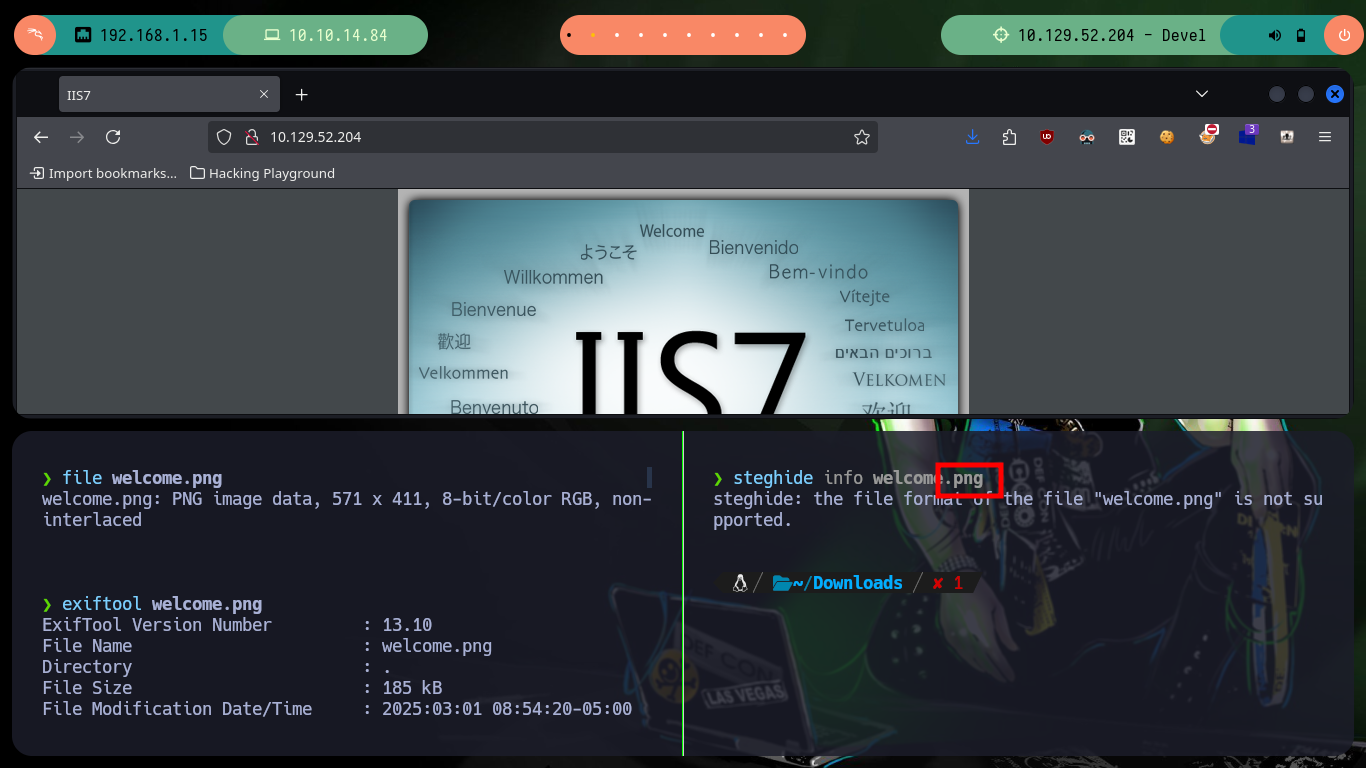
Task: Click the tracking protection shield icon
Action: (225, 137)
